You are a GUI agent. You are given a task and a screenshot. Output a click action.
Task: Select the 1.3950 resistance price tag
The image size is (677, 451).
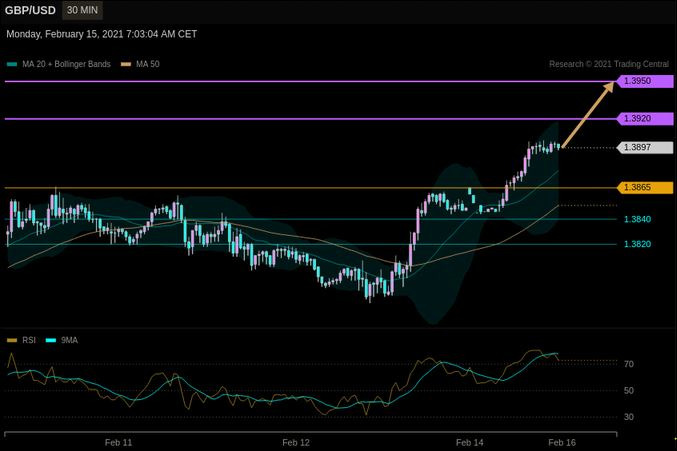(645, 81)
